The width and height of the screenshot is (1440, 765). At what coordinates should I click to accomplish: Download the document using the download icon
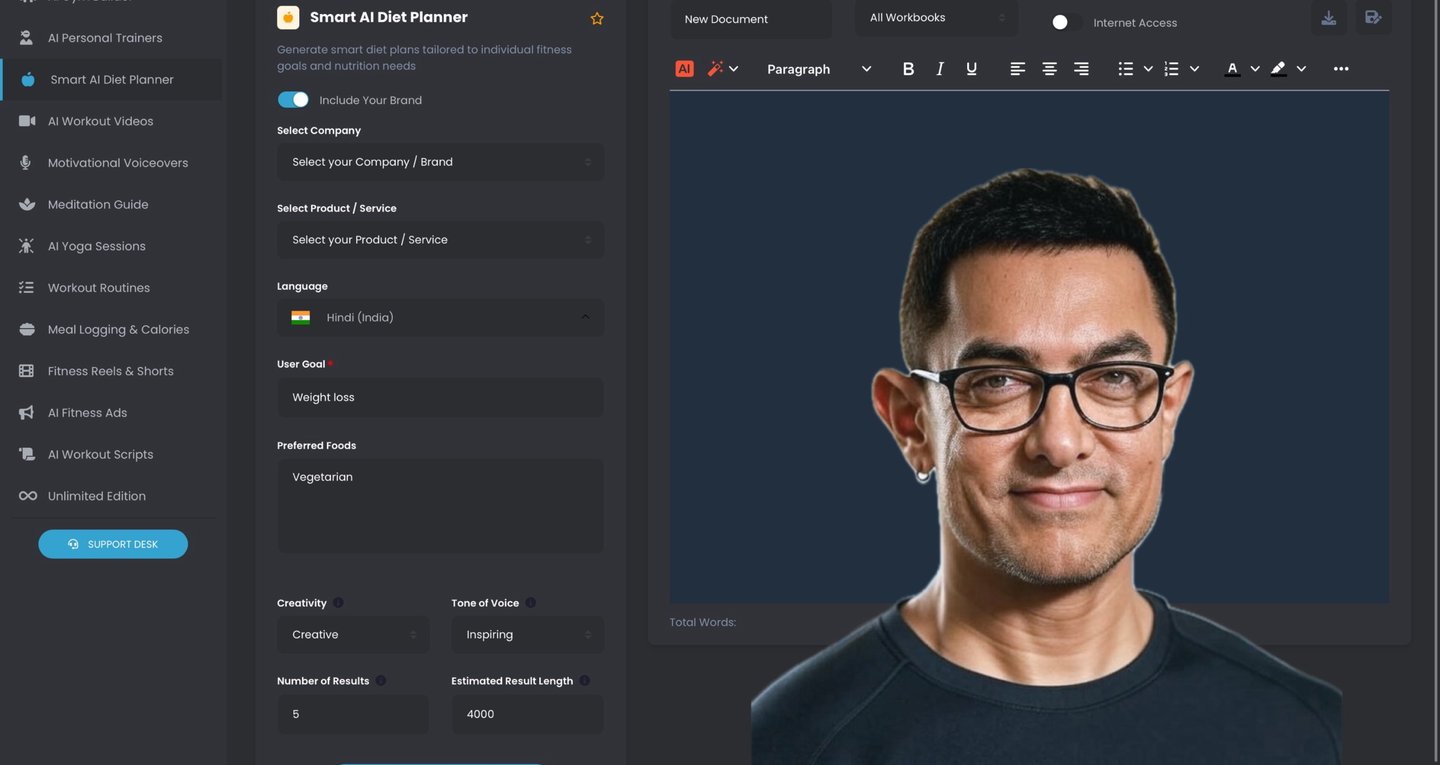(x=1328, y=18)
